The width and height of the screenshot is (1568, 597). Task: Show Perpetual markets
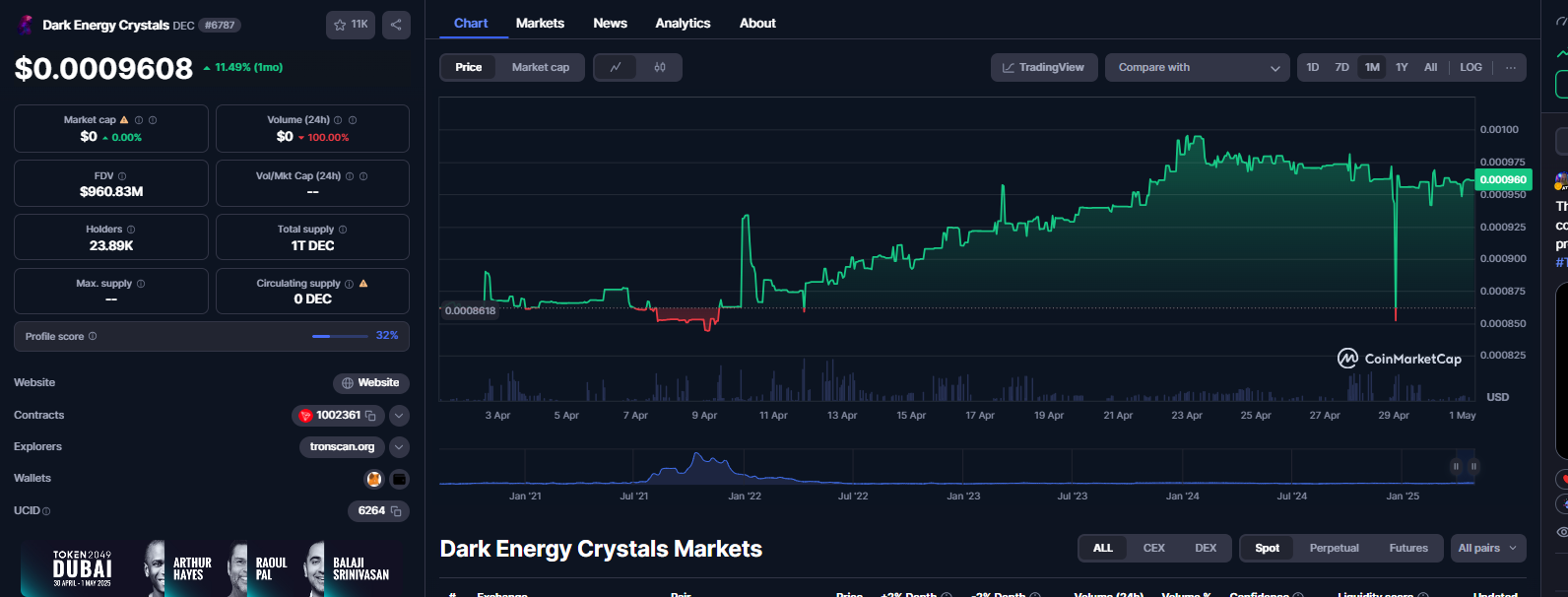[1334, 548]
